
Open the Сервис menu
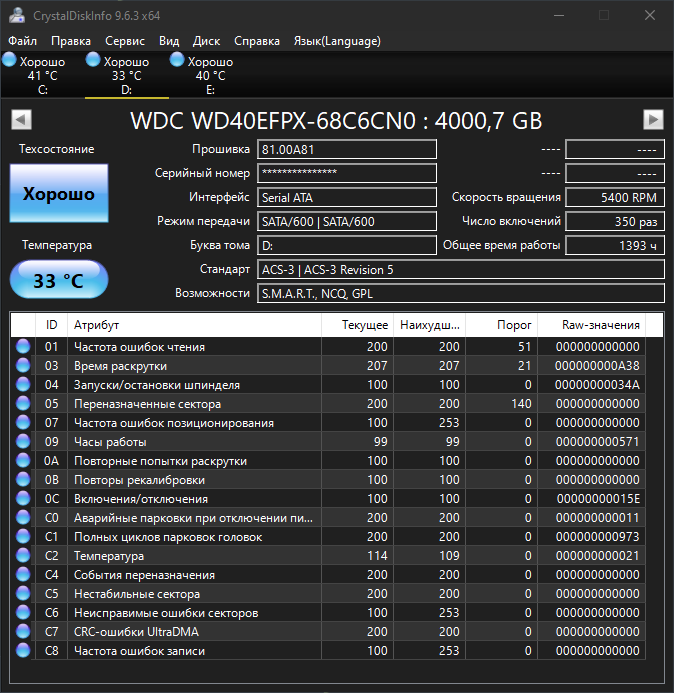[125, 41]
